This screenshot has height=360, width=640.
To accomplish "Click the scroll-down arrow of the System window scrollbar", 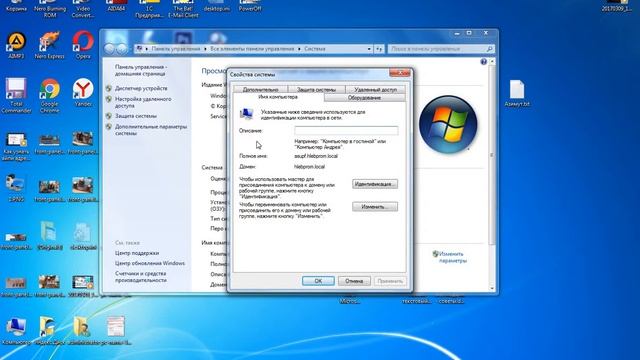I will coord(492,289).
